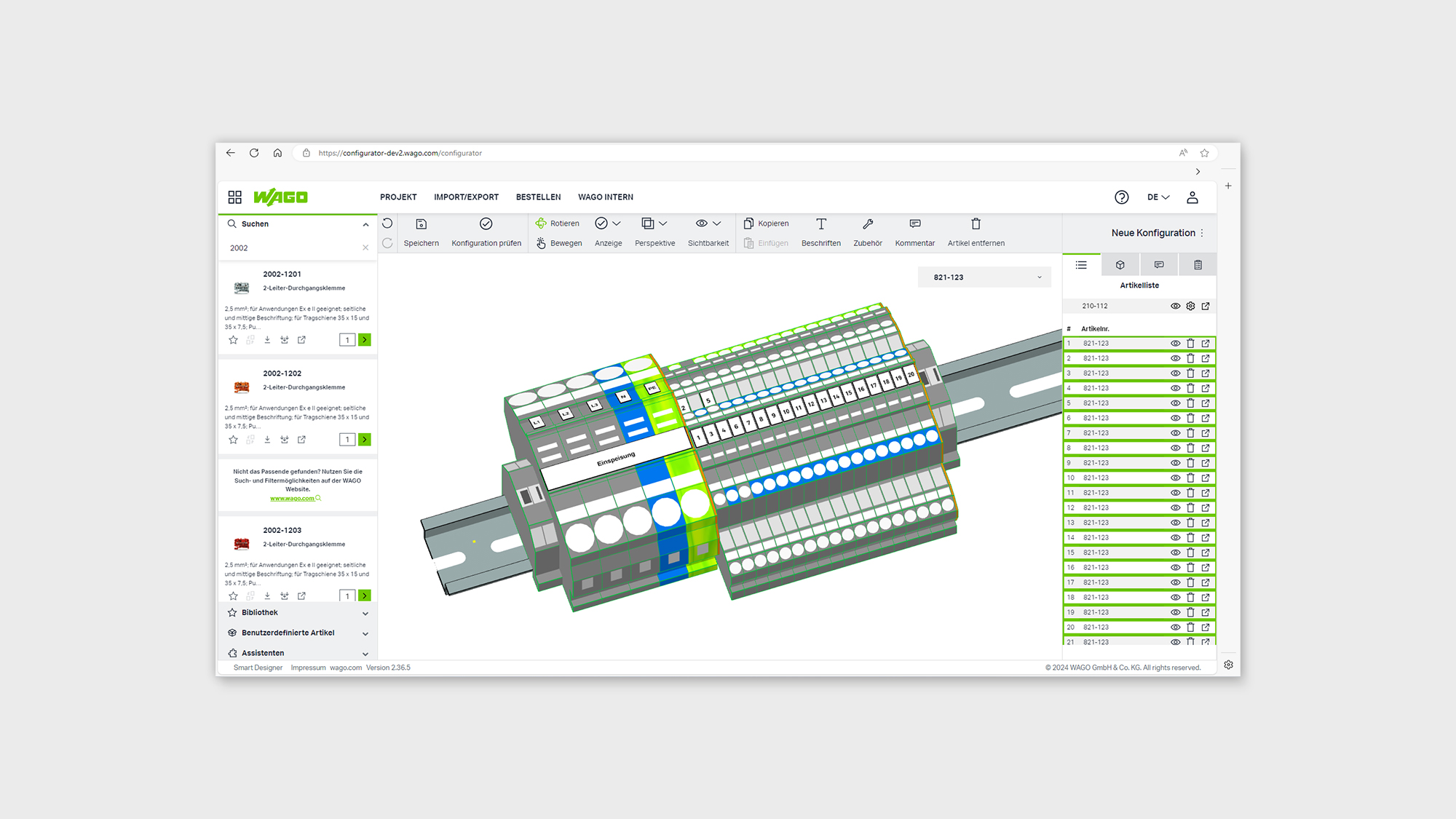Open Neue Konfiguration options menu
This screenshot has height=819, width=1456.
(1202, 233)
